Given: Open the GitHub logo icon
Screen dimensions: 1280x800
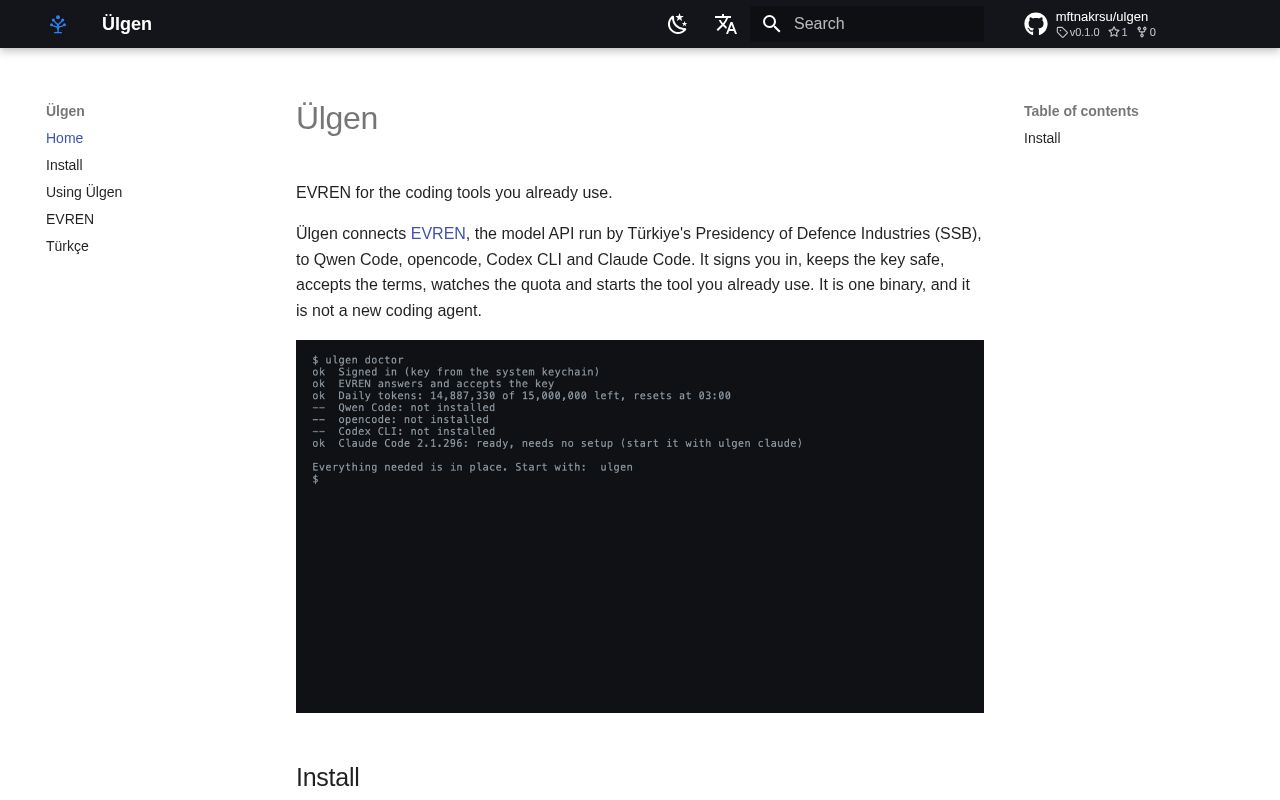Looking at the screenshot, I should coord(1036,24).
